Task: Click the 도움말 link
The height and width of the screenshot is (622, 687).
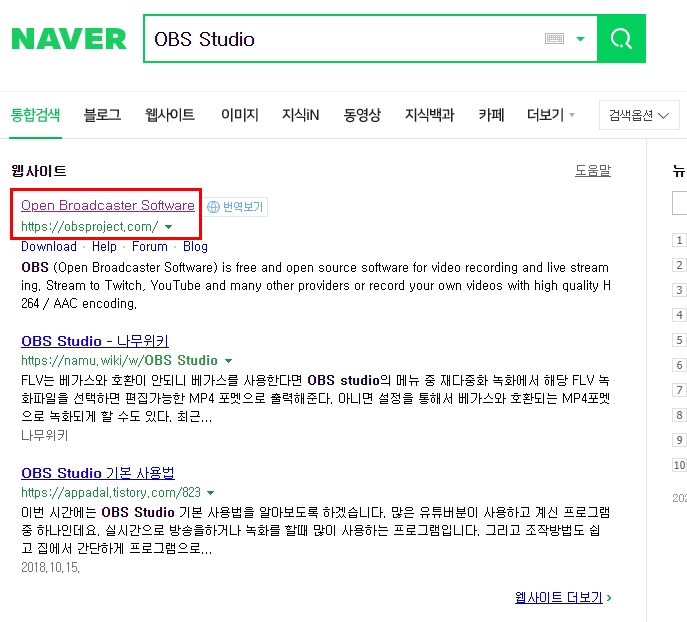Action: point(593,170)
